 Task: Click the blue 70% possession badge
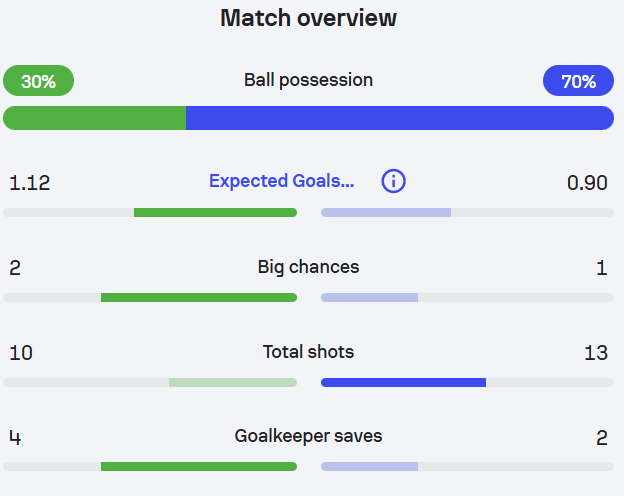578,81
